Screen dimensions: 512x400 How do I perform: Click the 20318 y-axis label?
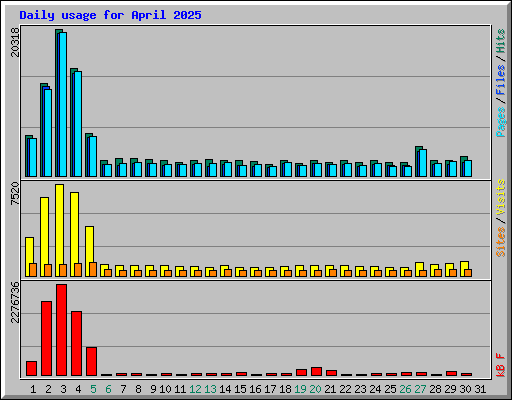coord(15,42)
